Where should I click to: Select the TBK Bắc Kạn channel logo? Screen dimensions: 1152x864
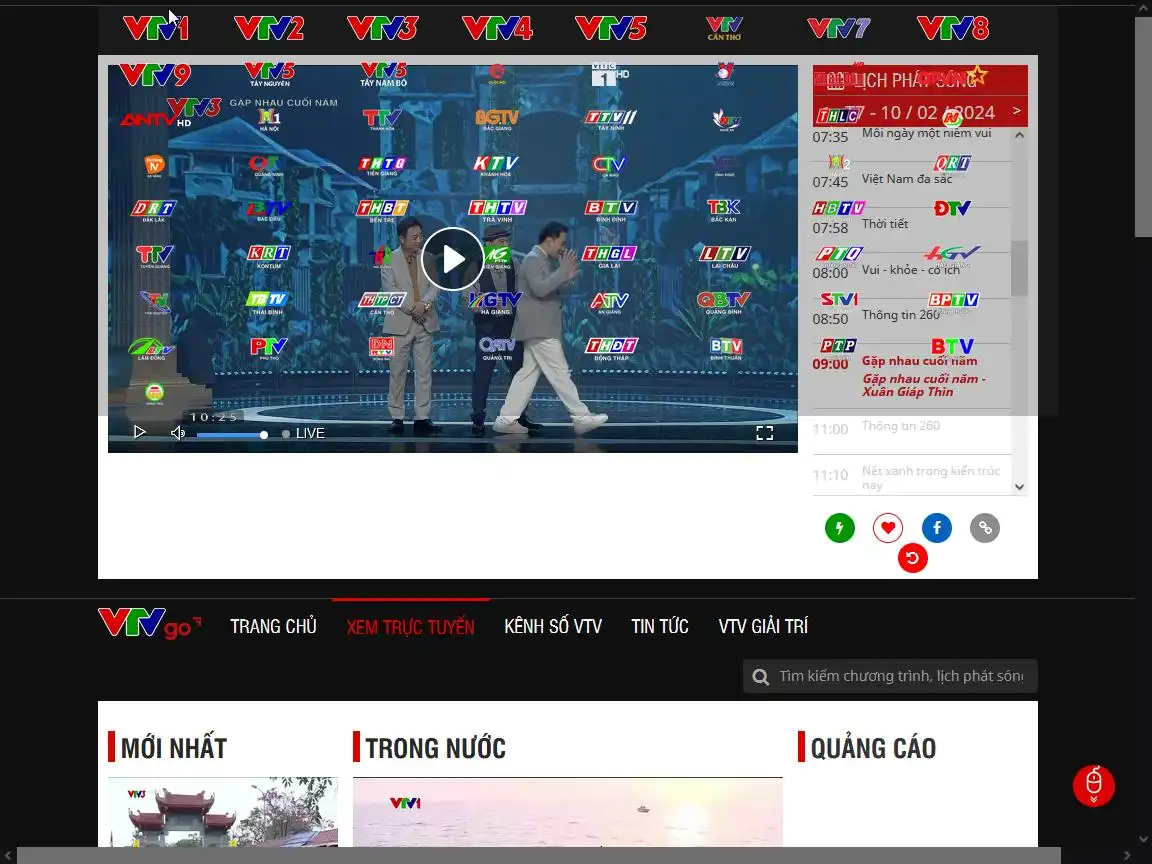[x=724, y=210]
